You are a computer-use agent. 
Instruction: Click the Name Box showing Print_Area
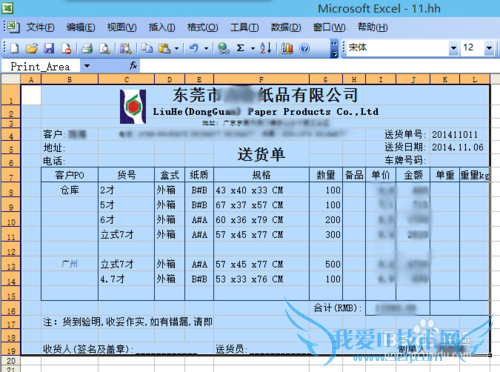tap(40, 66)
